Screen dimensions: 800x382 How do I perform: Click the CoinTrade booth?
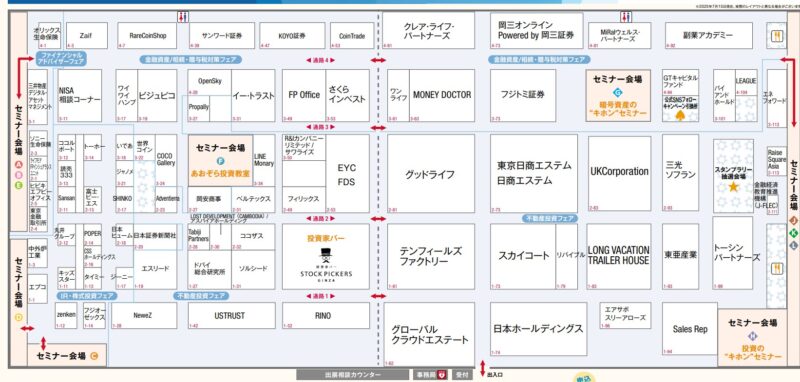tap(353, 36)
